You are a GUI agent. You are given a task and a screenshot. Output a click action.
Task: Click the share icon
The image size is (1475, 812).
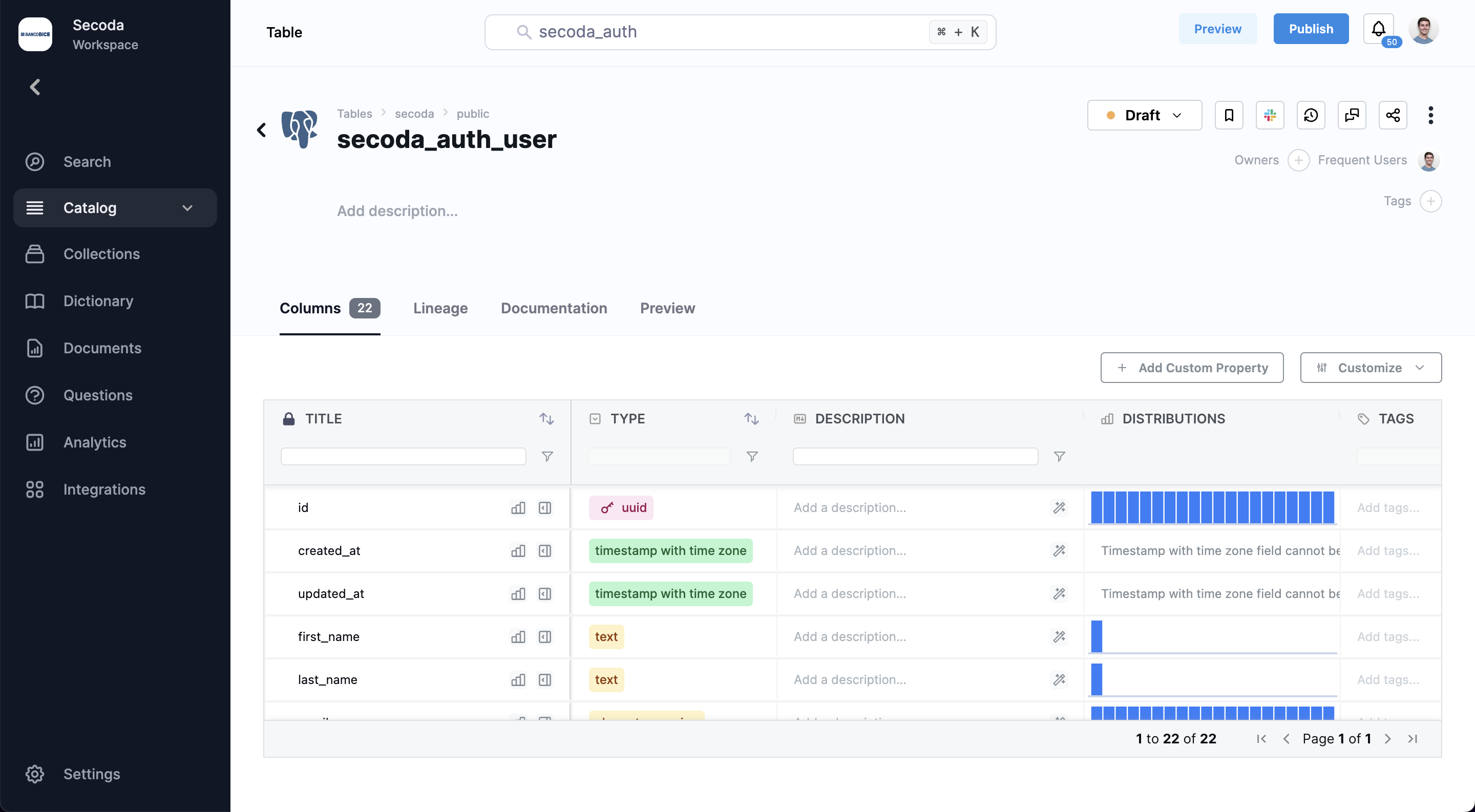[1393, 115]
